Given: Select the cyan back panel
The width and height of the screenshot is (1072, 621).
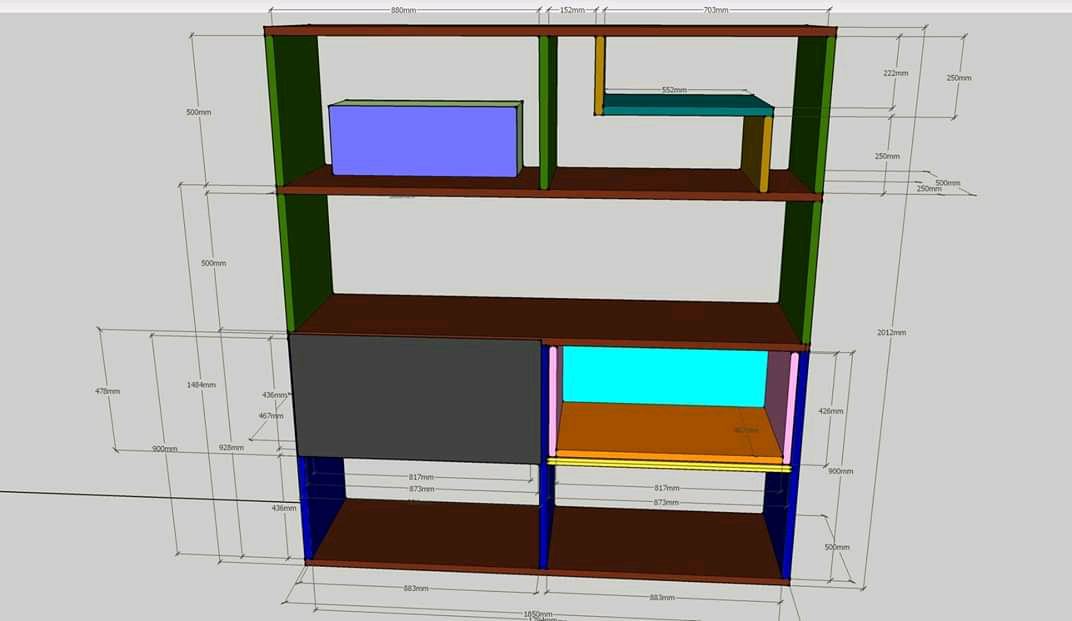Looking at the screenshot, I should click(665, 376).
